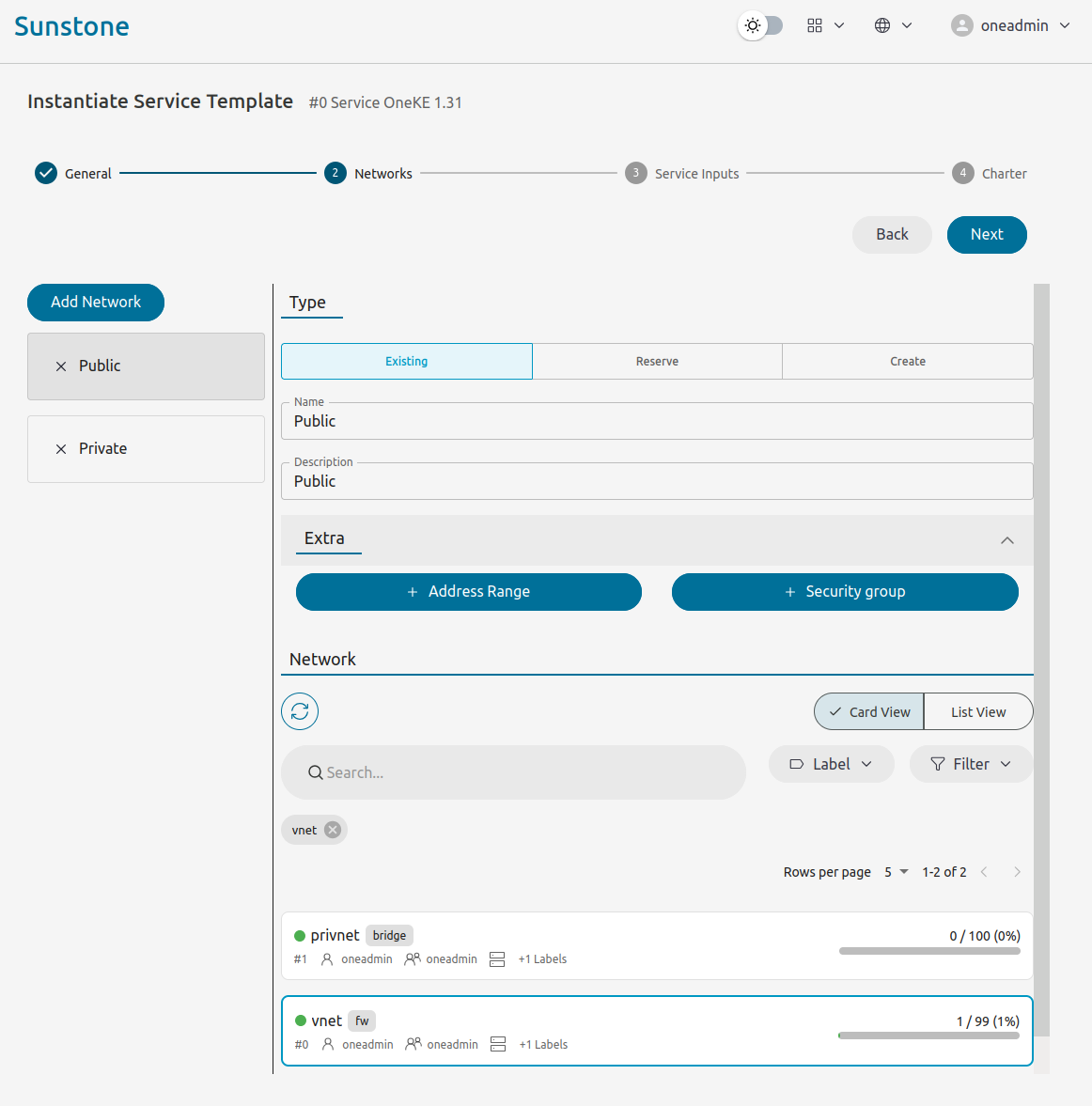This screenshot has height=1106, width=1092.
Task: Open the oneadmin user menu
Action: click(x=1011, y=25)
